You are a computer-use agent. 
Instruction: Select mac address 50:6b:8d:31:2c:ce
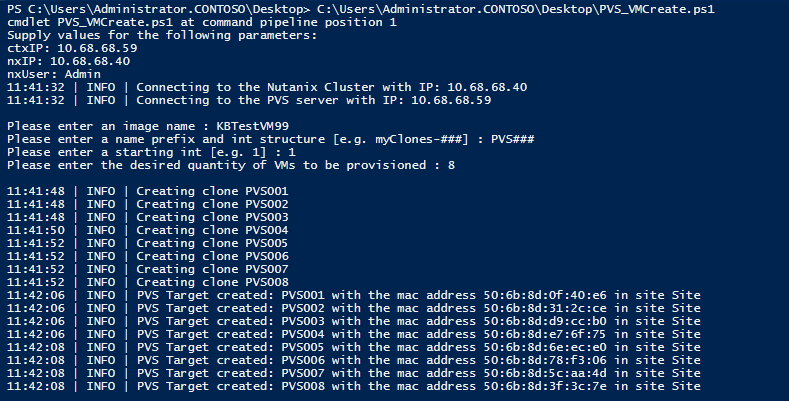[545, 308]
